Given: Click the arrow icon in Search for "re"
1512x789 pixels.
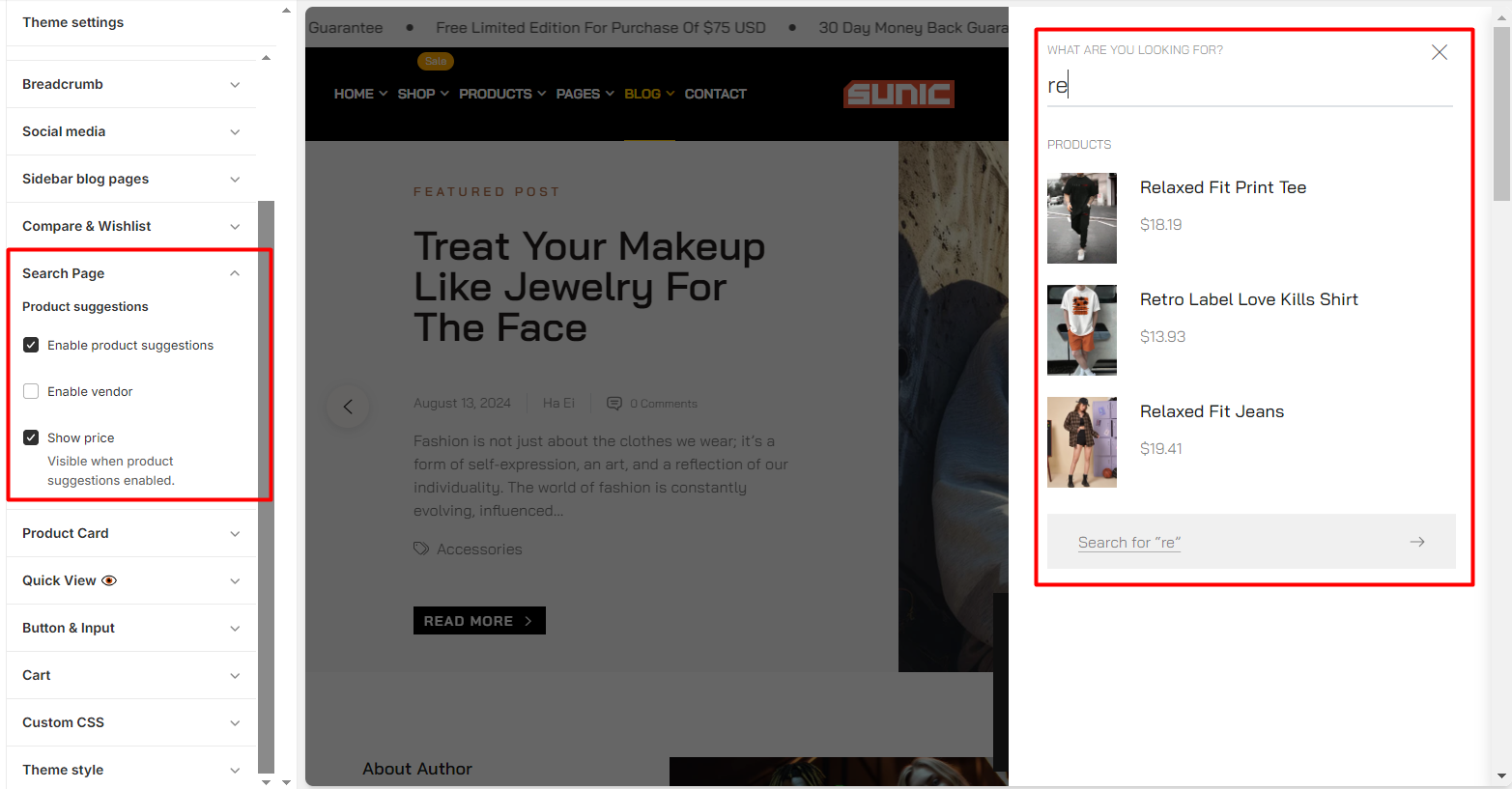Looking at the screenshot, I should tap(1416, 542).
